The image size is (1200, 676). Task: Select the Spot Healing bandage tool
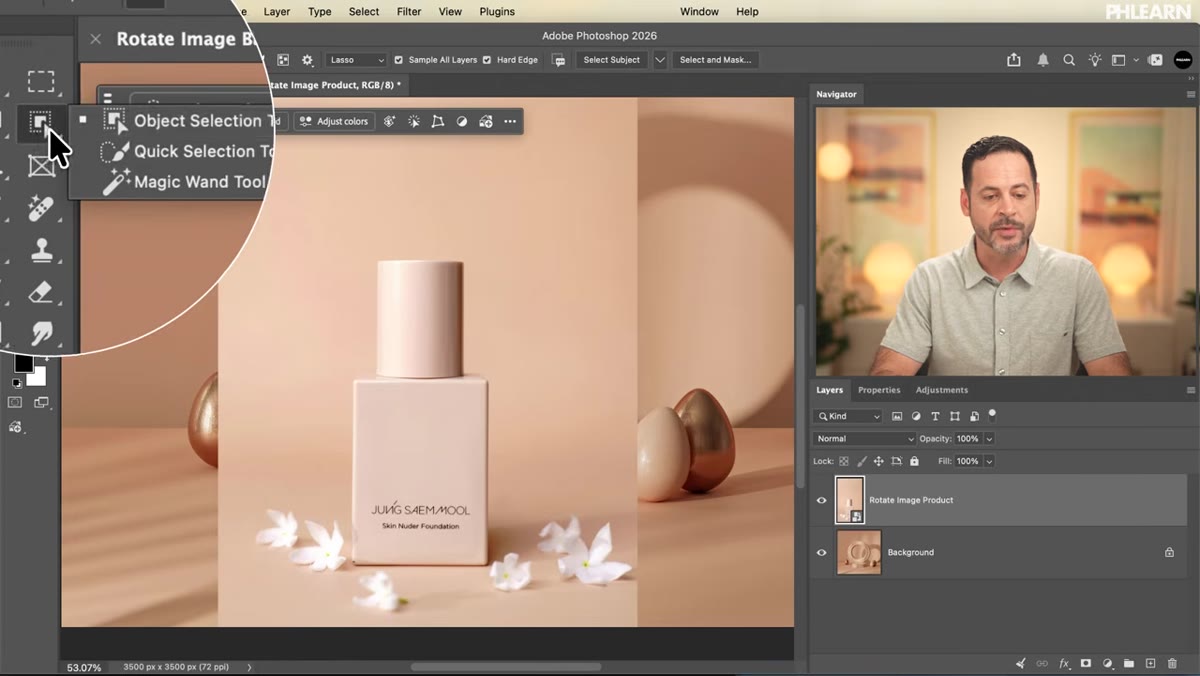[41, 208]
